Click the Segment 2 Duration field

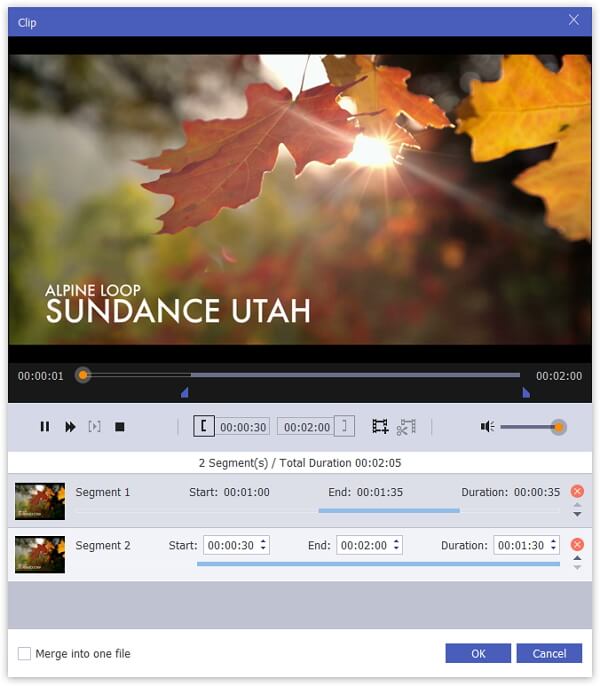point(526,545)
